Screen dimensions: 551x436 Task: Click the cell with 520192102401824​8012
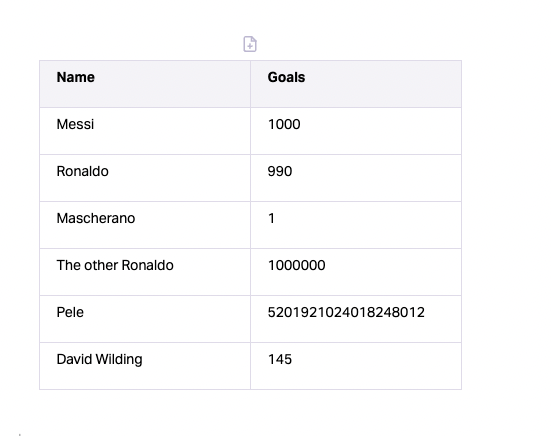click(x=356, y=319)
